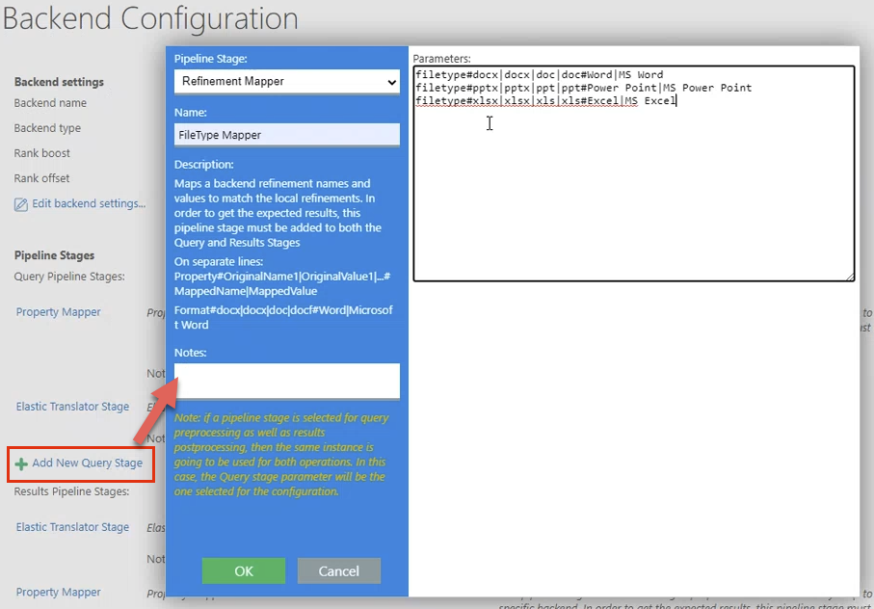874x609 pixels.
Task: Click the green plus icon for new query stage
Action: (21, 464)
